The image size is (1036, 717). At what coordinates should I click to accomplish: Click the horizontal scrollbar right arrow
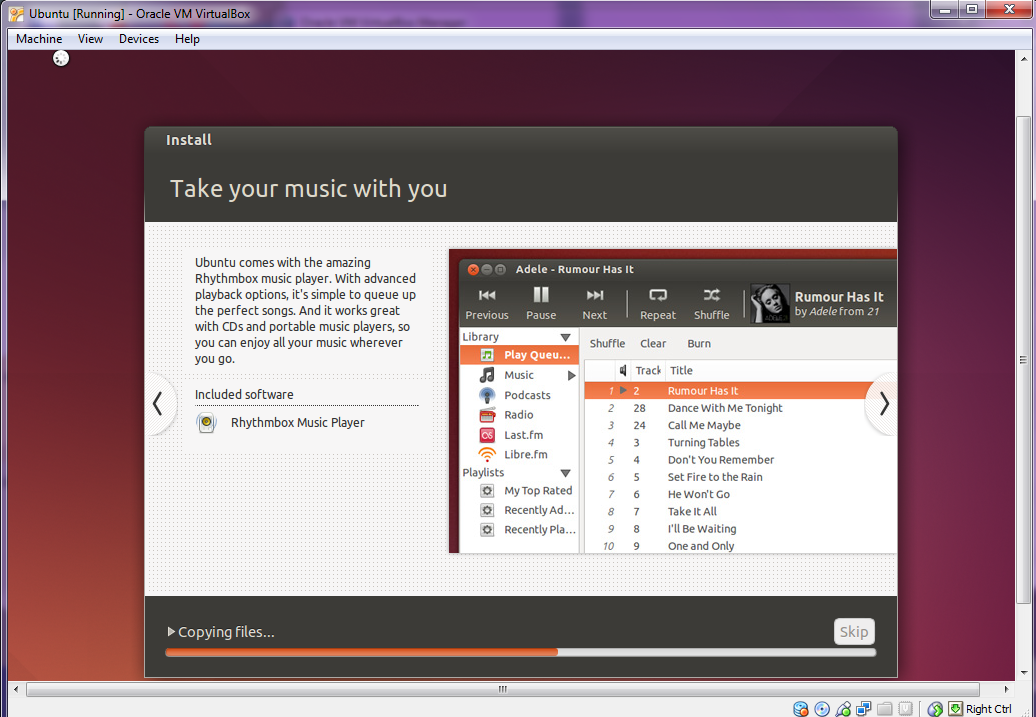[1007, 689]
